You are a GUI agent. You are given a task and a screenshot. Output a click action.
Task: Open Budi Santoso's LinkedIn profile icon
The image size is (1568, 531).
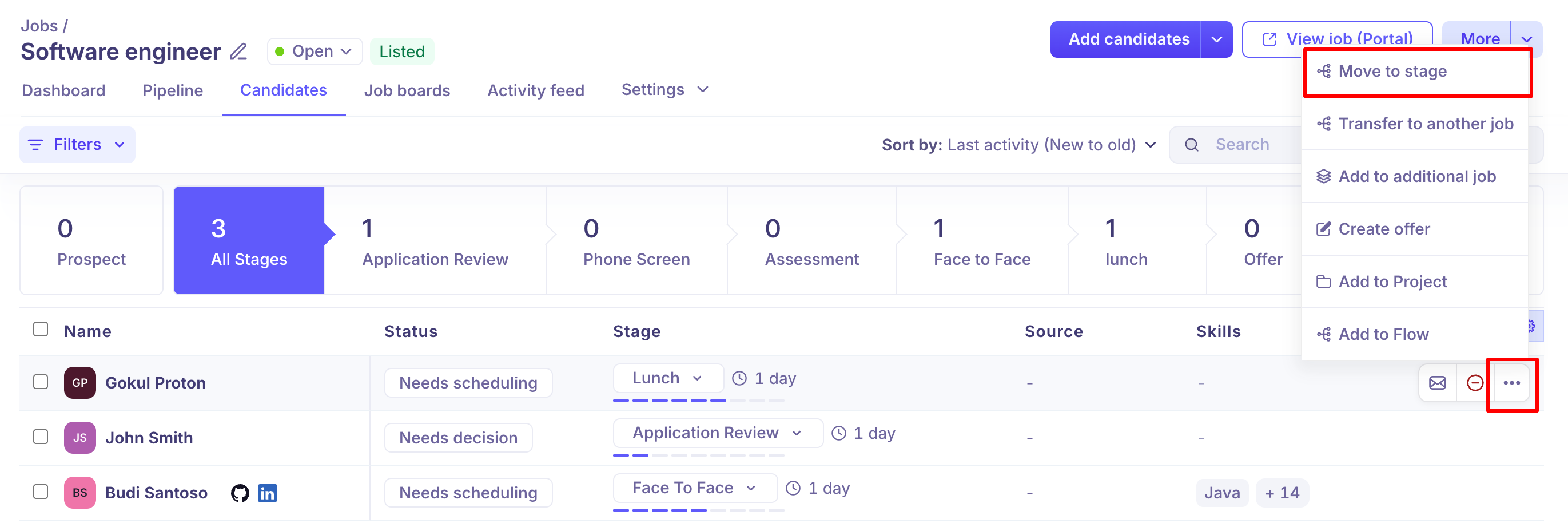coord(267,493)
